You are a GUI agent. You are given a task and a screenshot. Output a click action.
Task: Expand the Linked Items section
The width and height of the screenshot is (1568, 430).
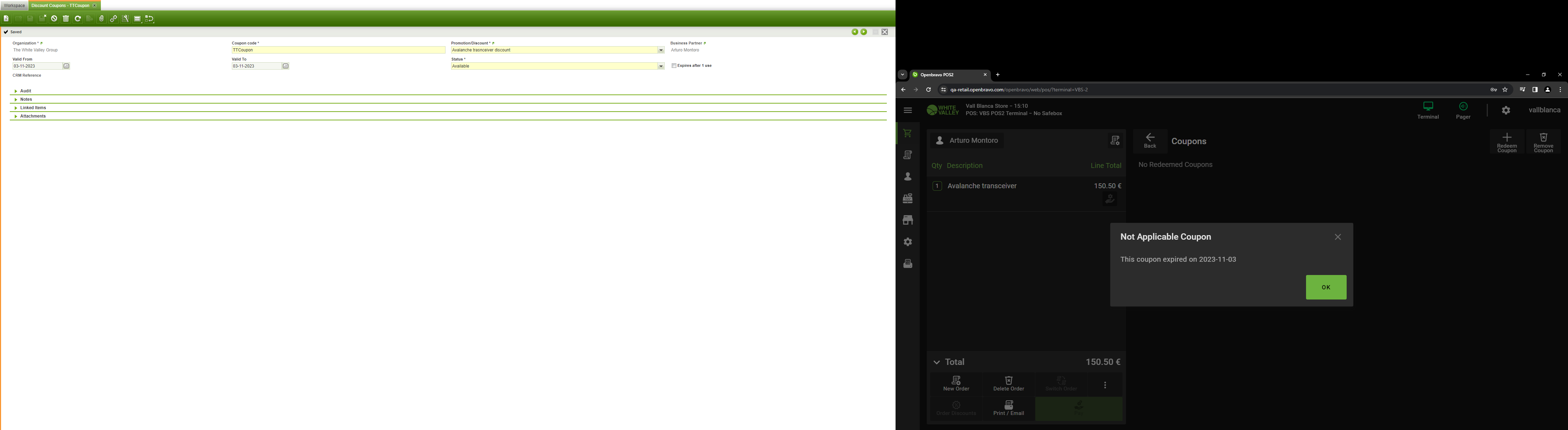coord(33,108)
